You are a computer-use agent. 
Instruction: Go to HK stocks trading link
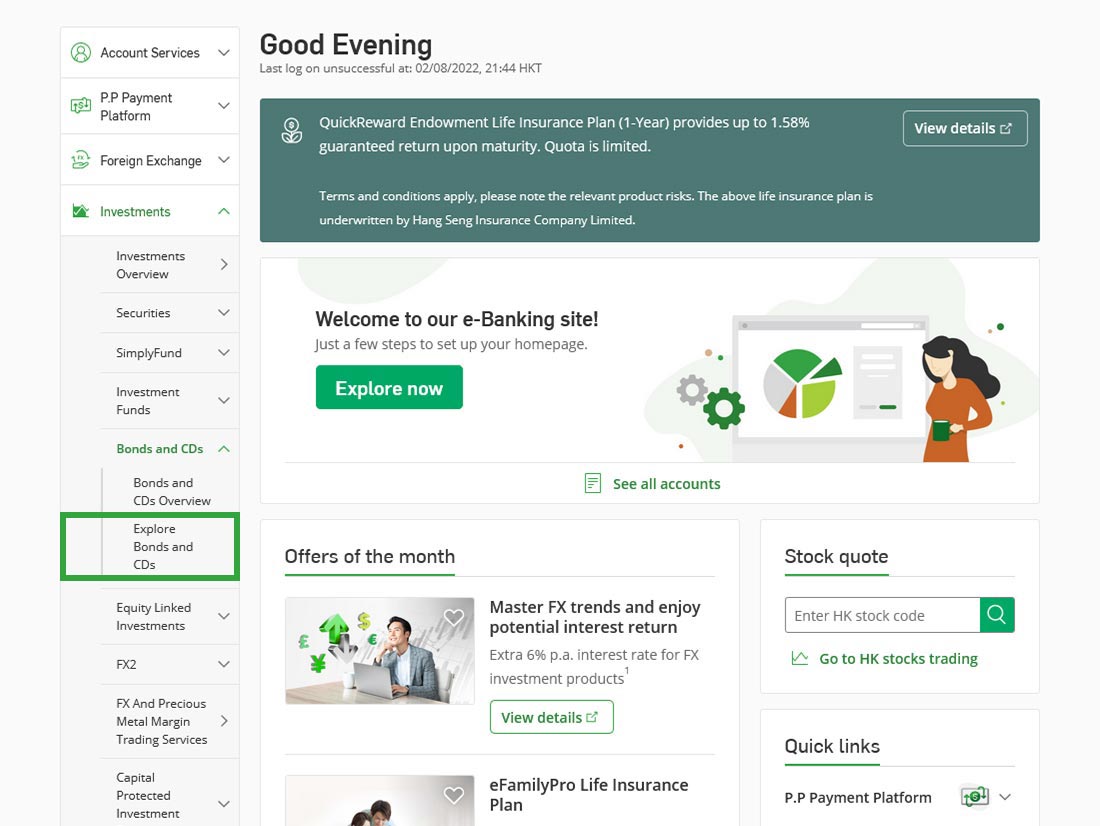(x=898, y=658)
